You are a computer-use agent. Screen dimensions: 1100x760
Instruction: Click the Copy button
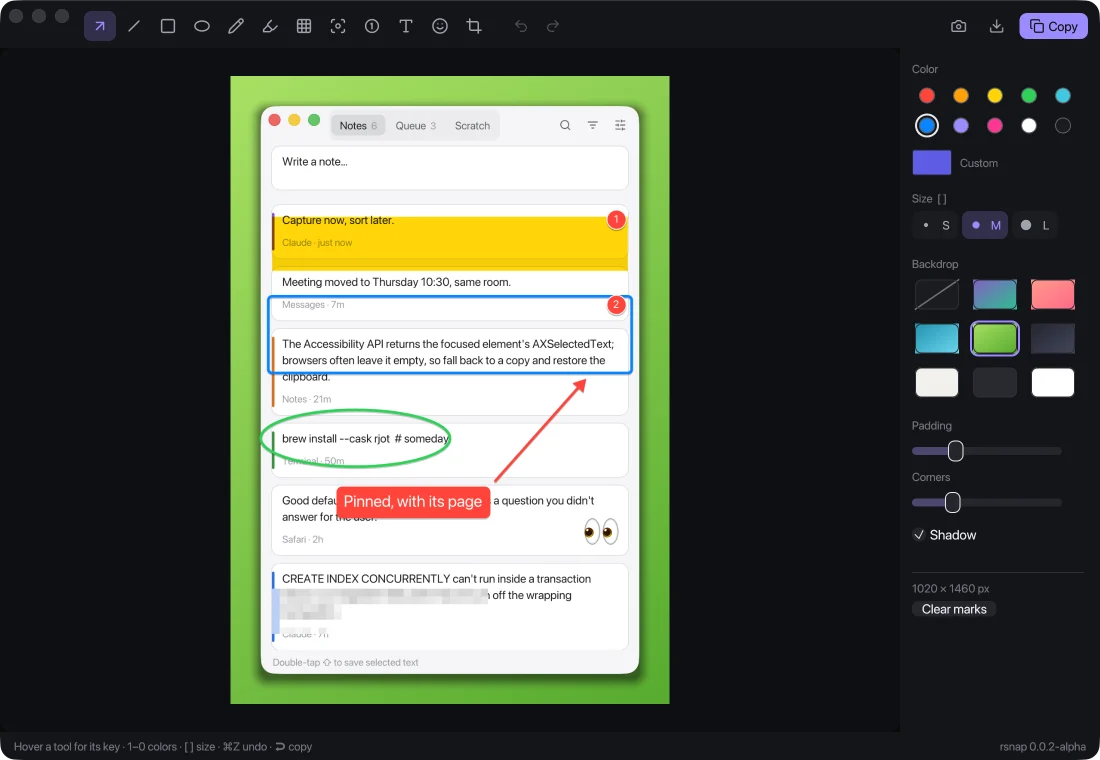click(x=1053, y=27)
